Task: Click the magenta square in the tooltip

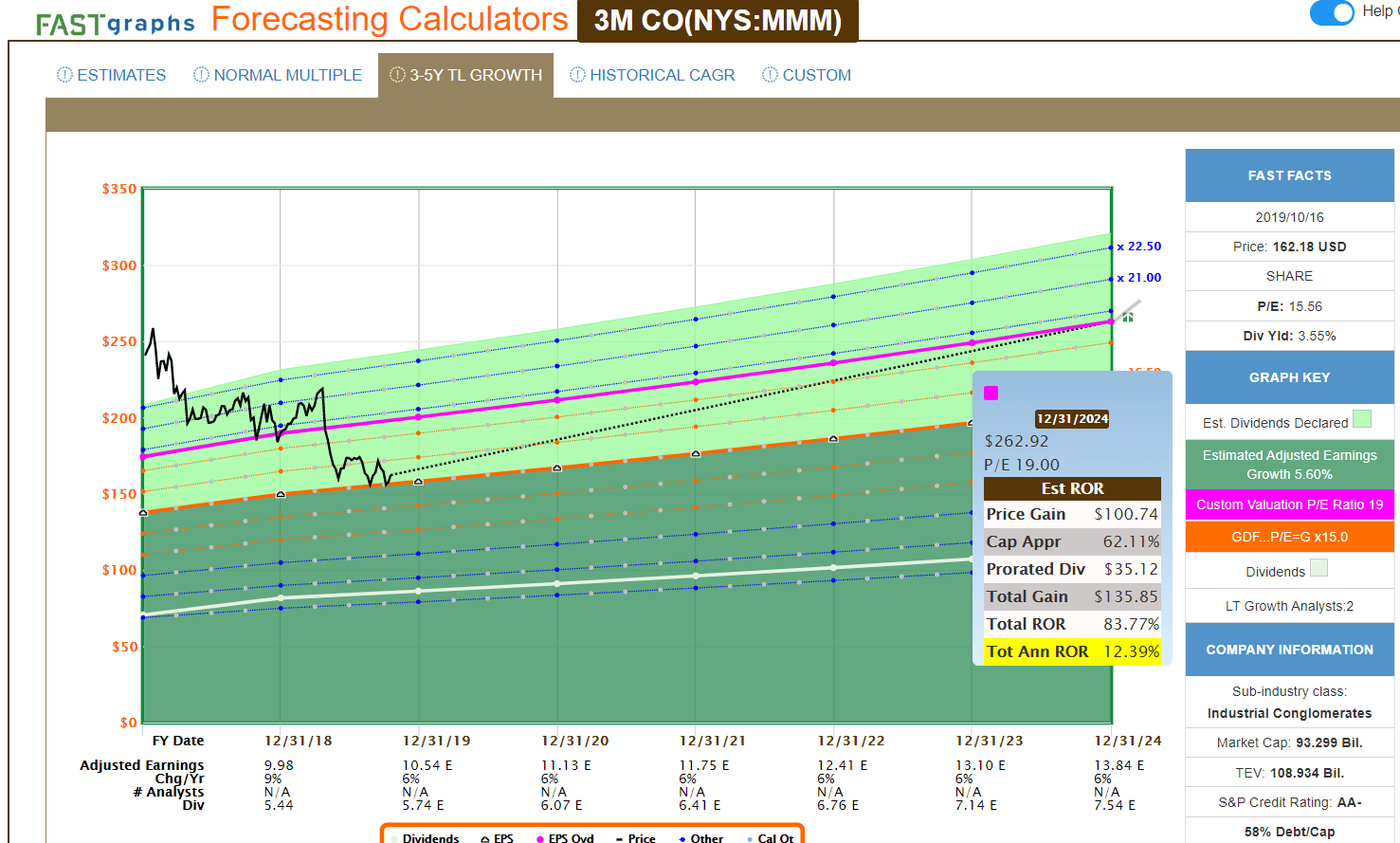Action: [991, 393]
